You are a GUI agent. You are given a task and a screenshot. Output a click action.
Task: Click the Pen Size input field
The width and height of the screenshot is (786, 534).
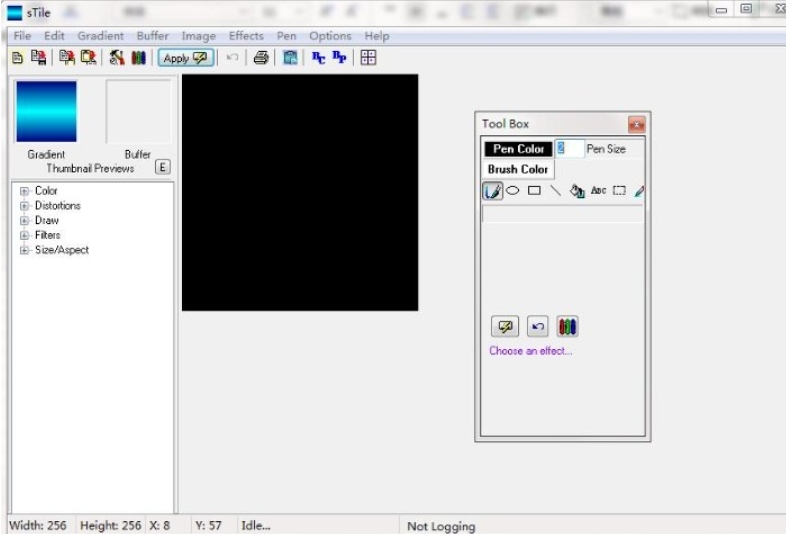(x=568, y=148)
